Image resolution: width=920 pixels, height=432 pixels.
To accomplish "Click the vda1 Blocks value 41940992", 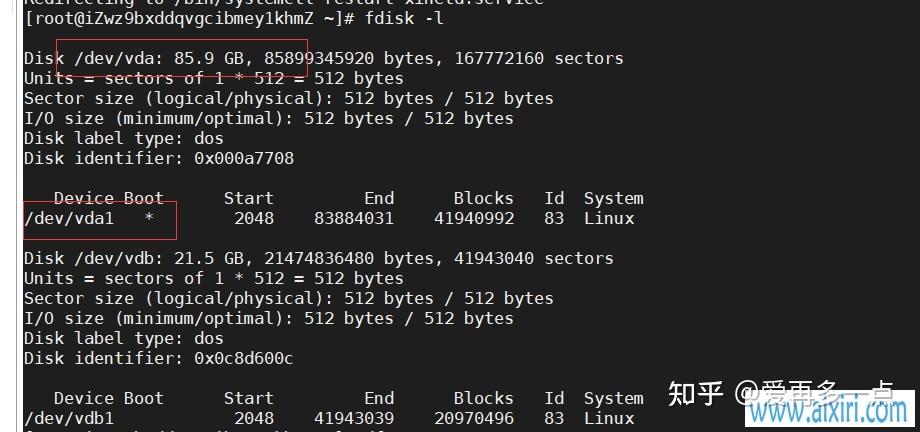I will (x=474, y=219).
